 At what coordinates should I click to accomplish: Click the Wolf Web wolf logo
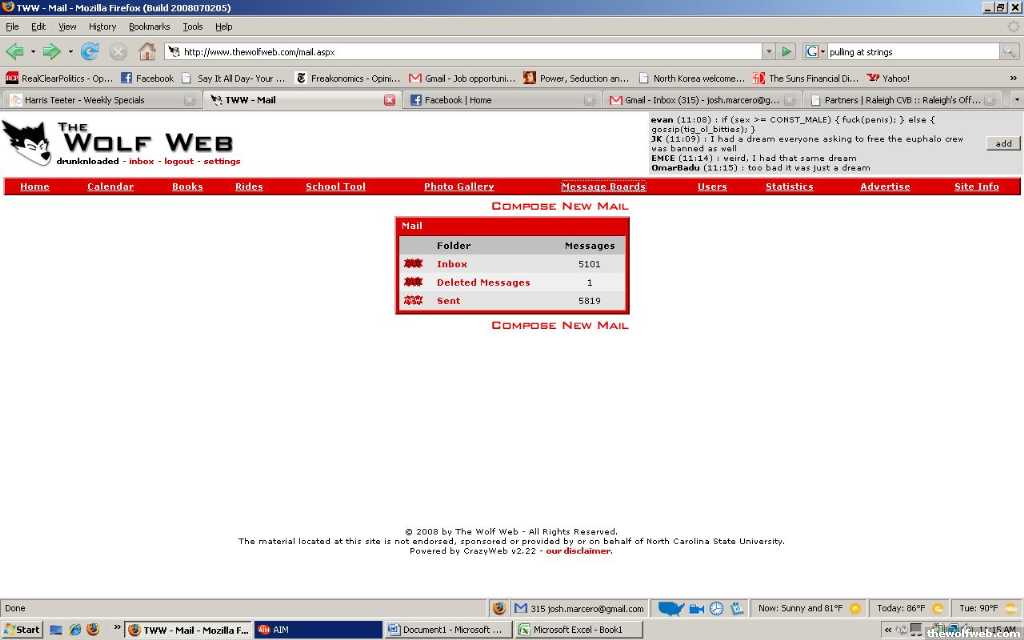pyautogui.click(x=27, y=143)
